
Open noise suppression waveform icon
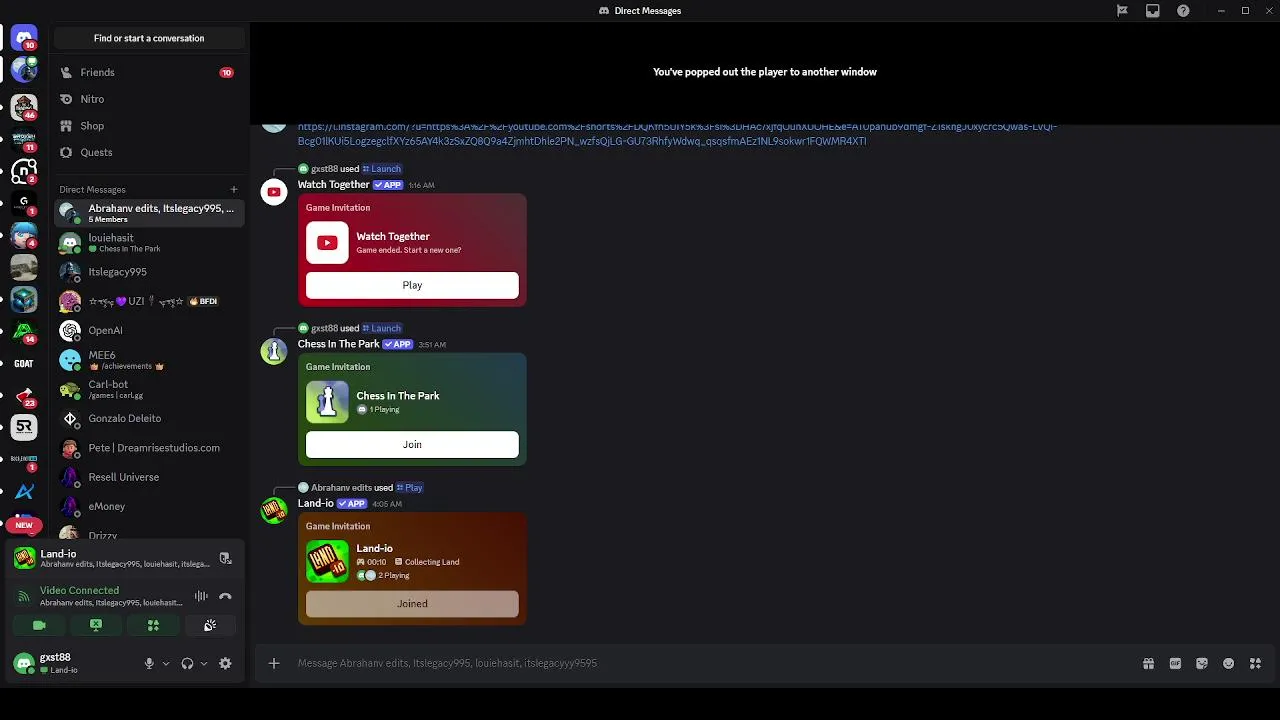[x=201, y=596]
